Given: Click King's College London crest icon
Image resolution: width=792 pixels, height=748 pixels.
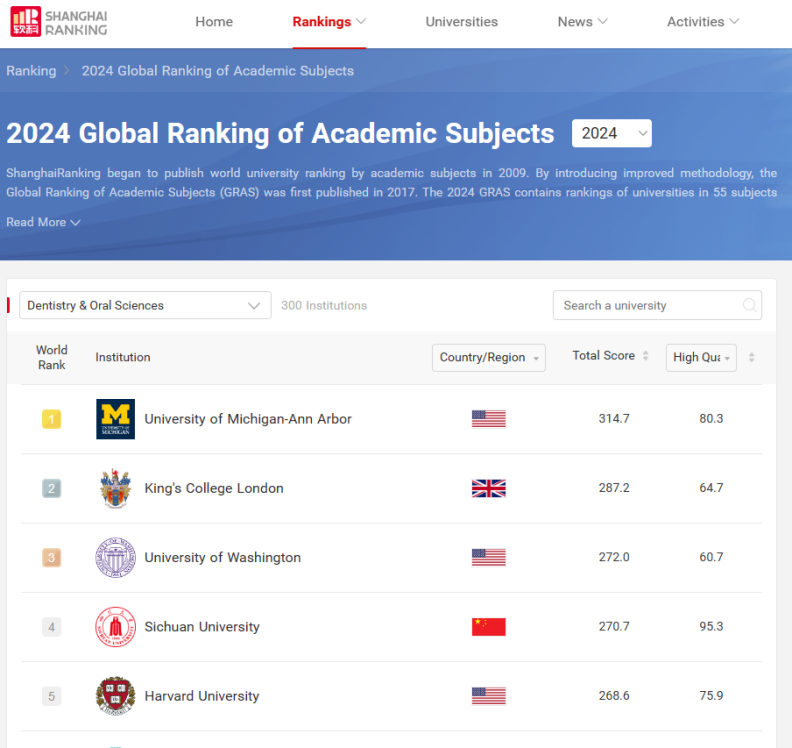Looking at the screenshot, I should click(x=115, y=488).
